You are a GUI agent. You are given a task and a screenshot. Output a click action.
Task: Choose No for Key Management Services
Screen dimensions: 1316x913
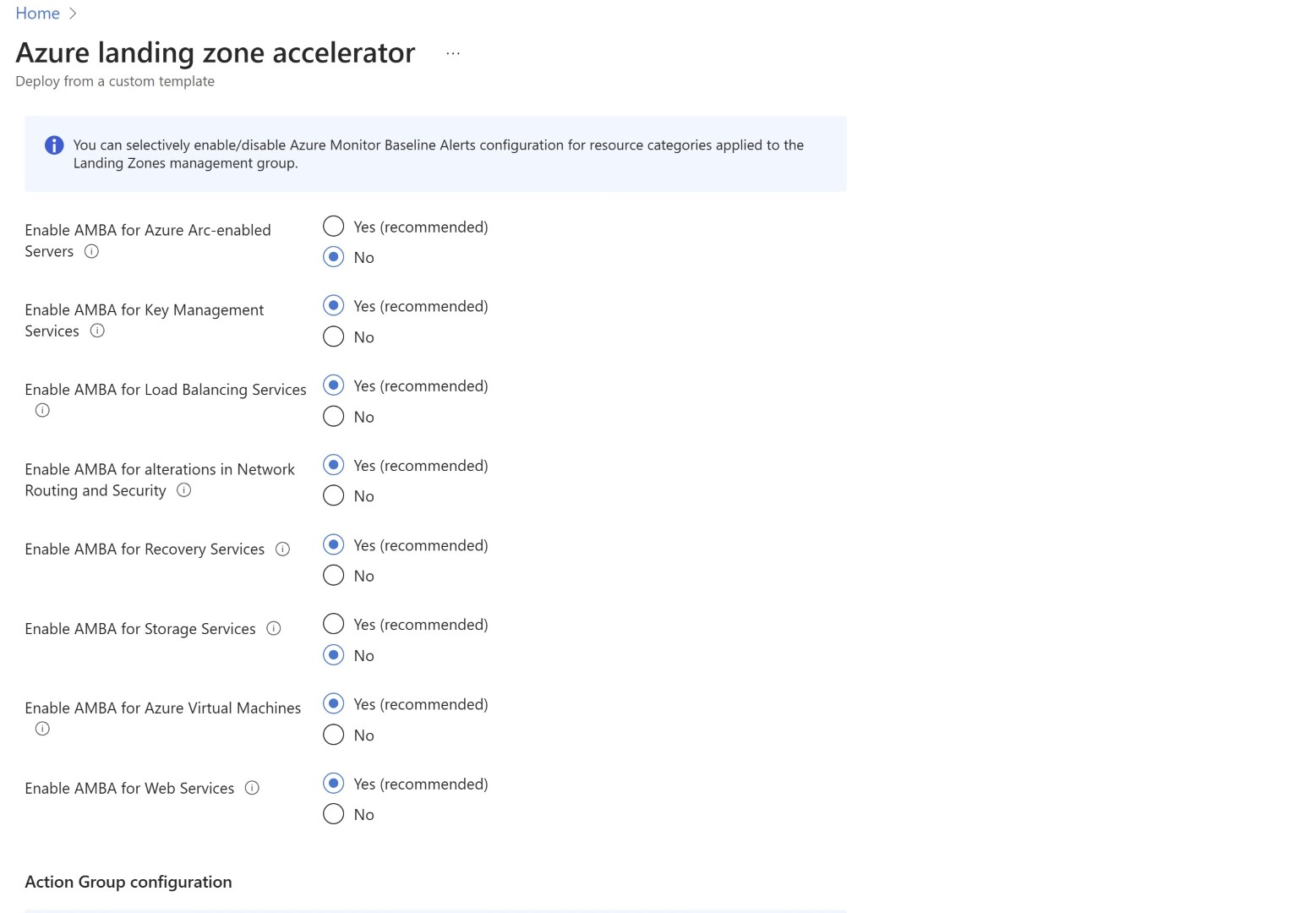pyautogui.click(x=334, y=336)
